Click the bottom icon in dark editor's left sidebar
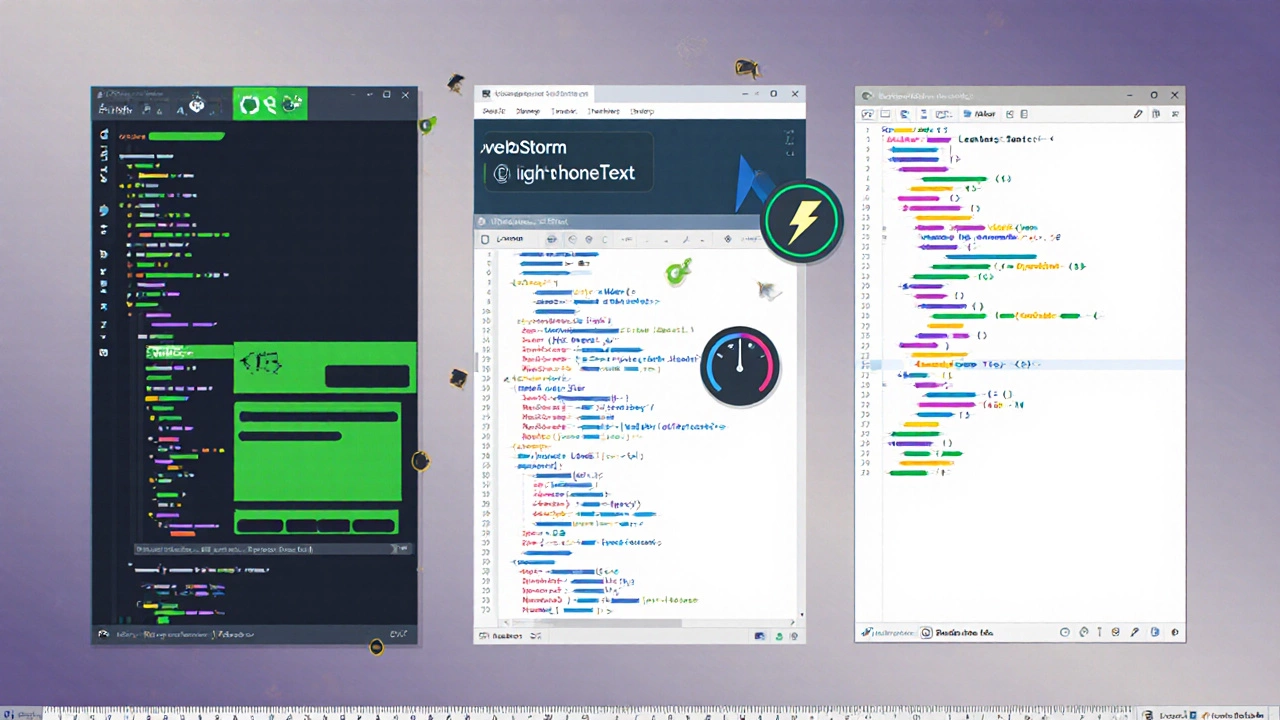The width and height of the screenshot is (1280, 720). (x=104, y=352)
